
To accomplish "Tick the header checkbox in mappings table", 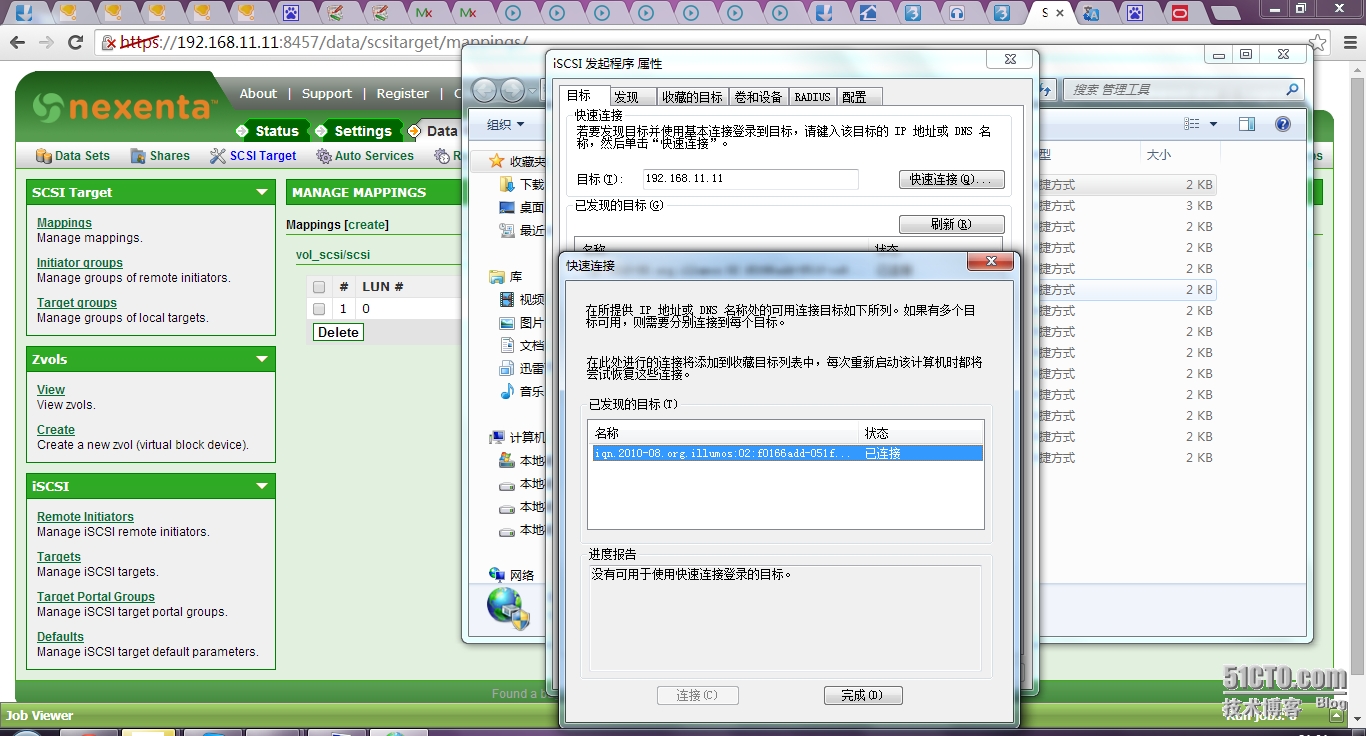I will coord(319,287).
